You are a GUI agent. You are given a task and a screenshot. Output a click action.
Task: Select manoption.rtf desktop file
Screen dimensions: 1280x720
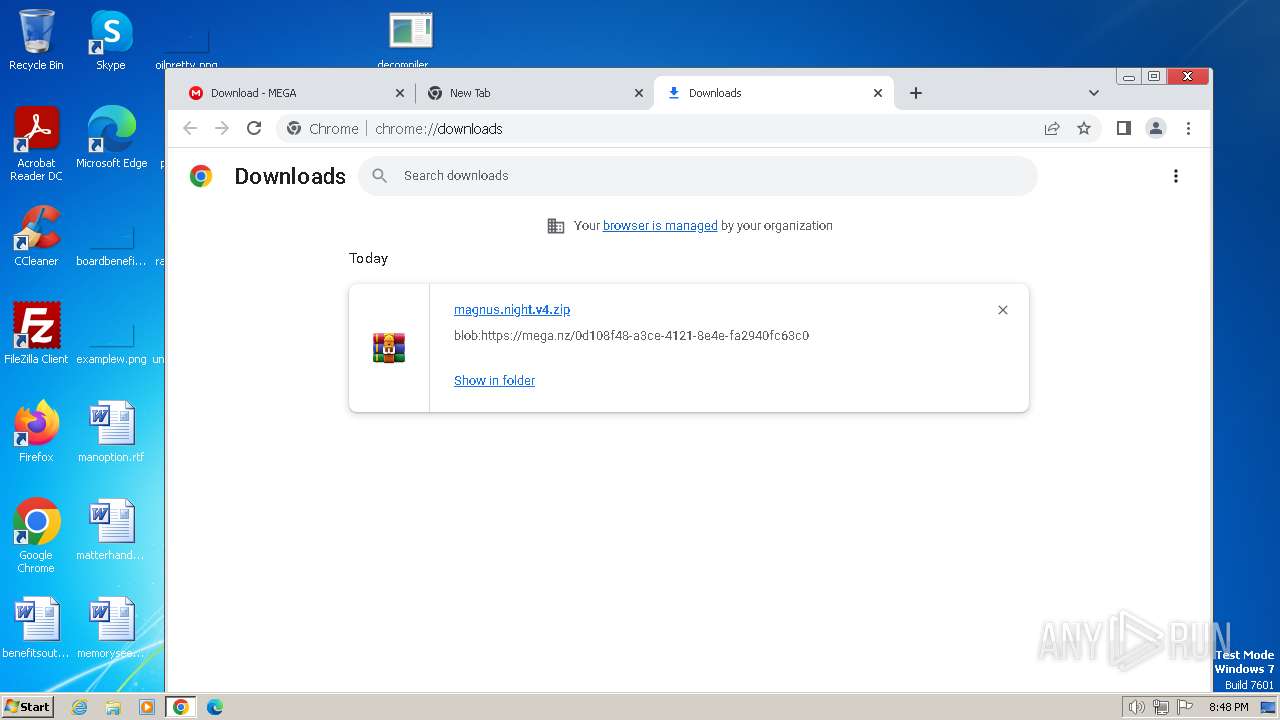click(x=111, y=432)
